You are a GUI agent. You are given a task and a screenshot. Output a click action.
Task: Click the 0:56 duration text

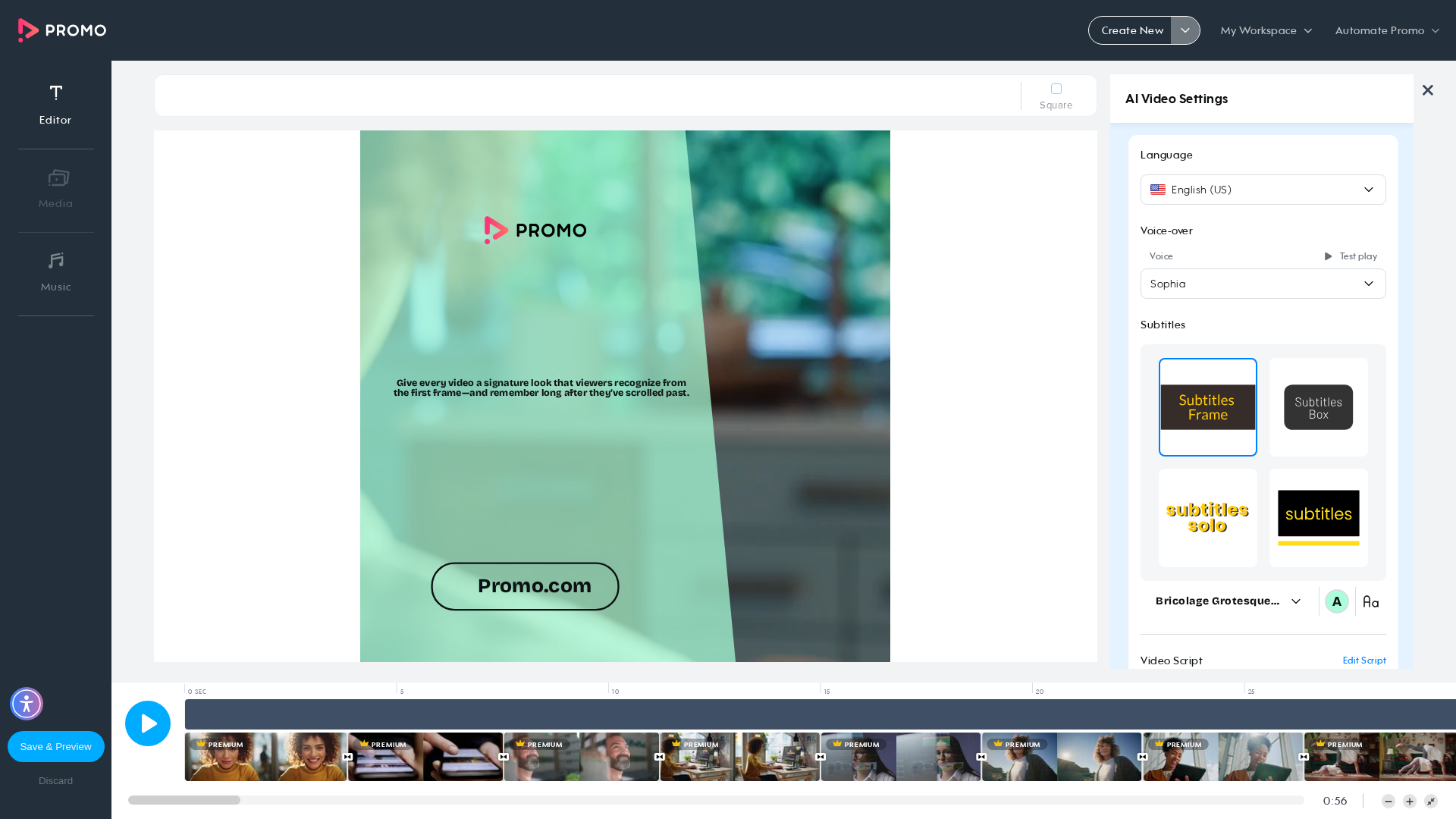pos(1335,801)
